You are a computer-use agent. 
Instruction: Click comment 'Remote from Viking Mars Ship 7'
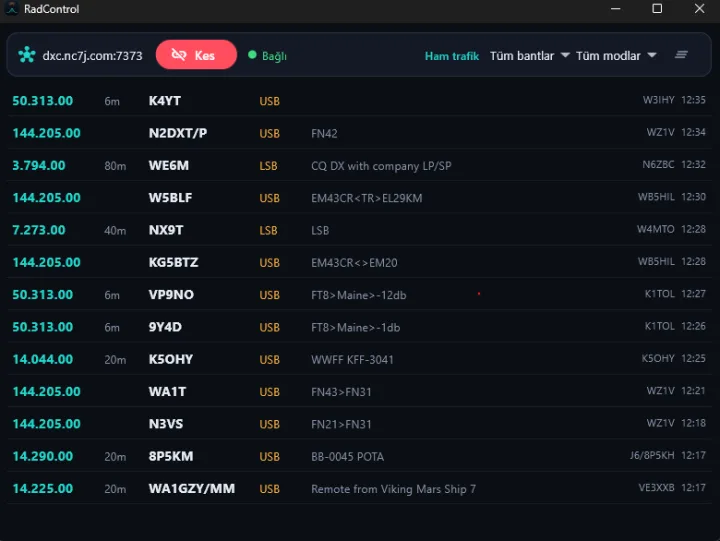pos(394,489)
